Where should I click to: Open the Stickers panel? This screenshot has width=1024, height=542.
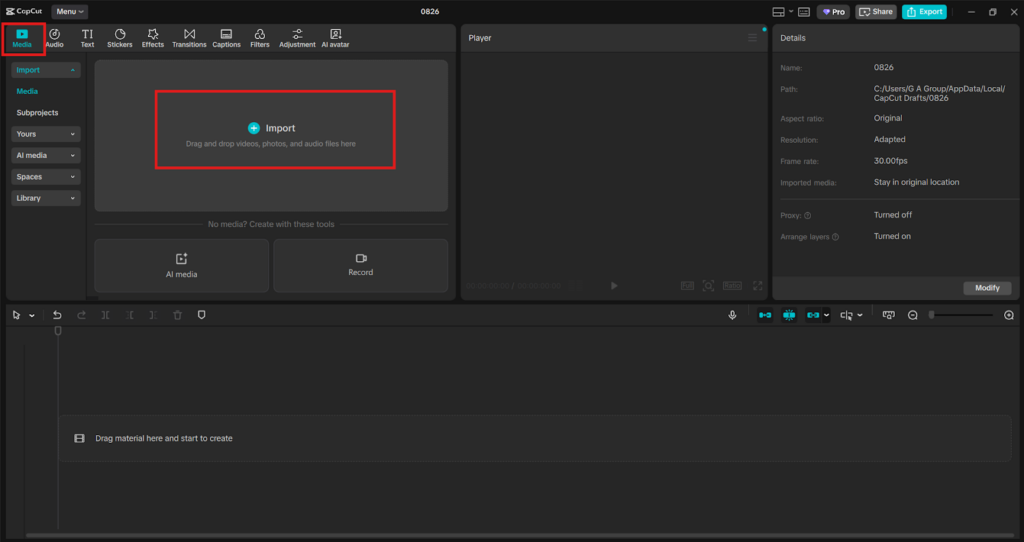tap(119, 38)
